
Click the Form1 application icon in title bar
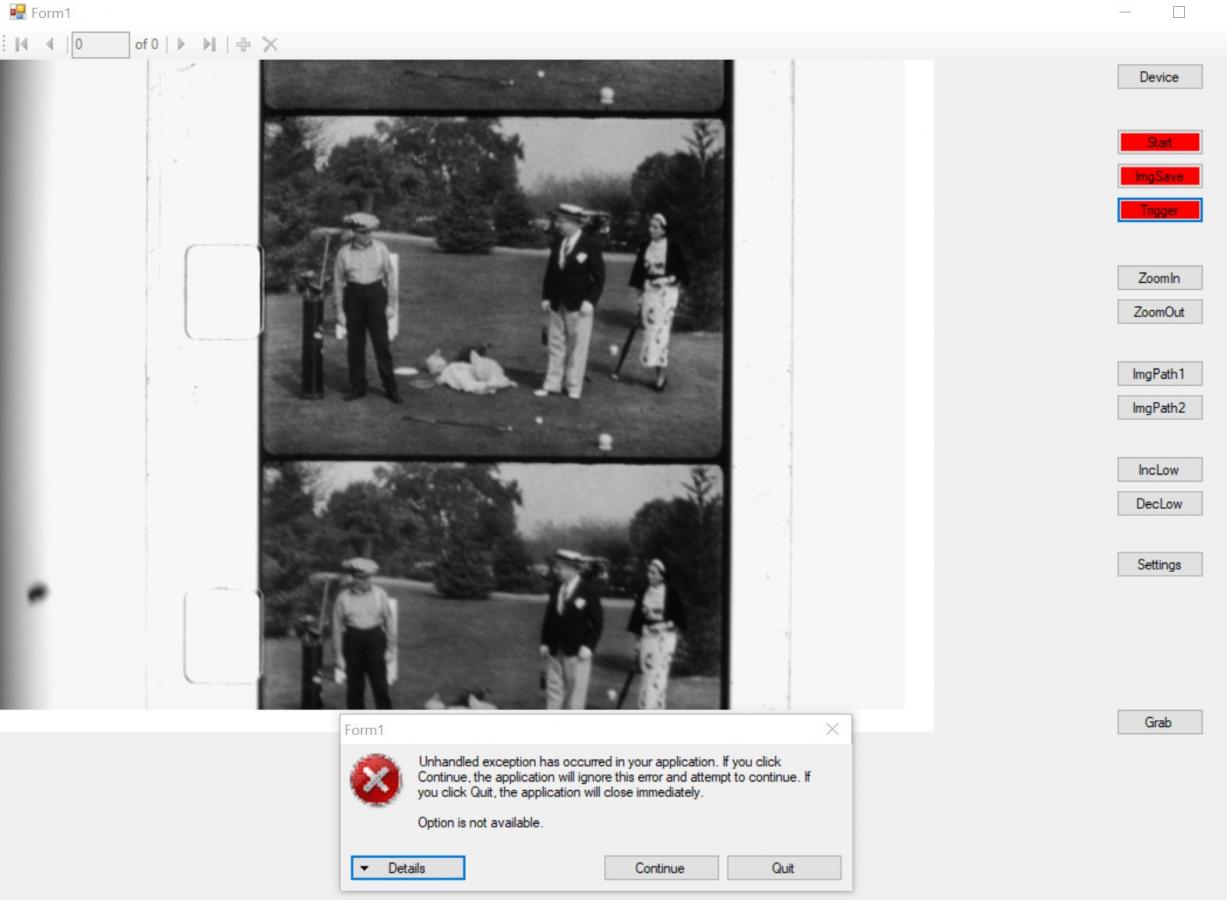[17, 12]
